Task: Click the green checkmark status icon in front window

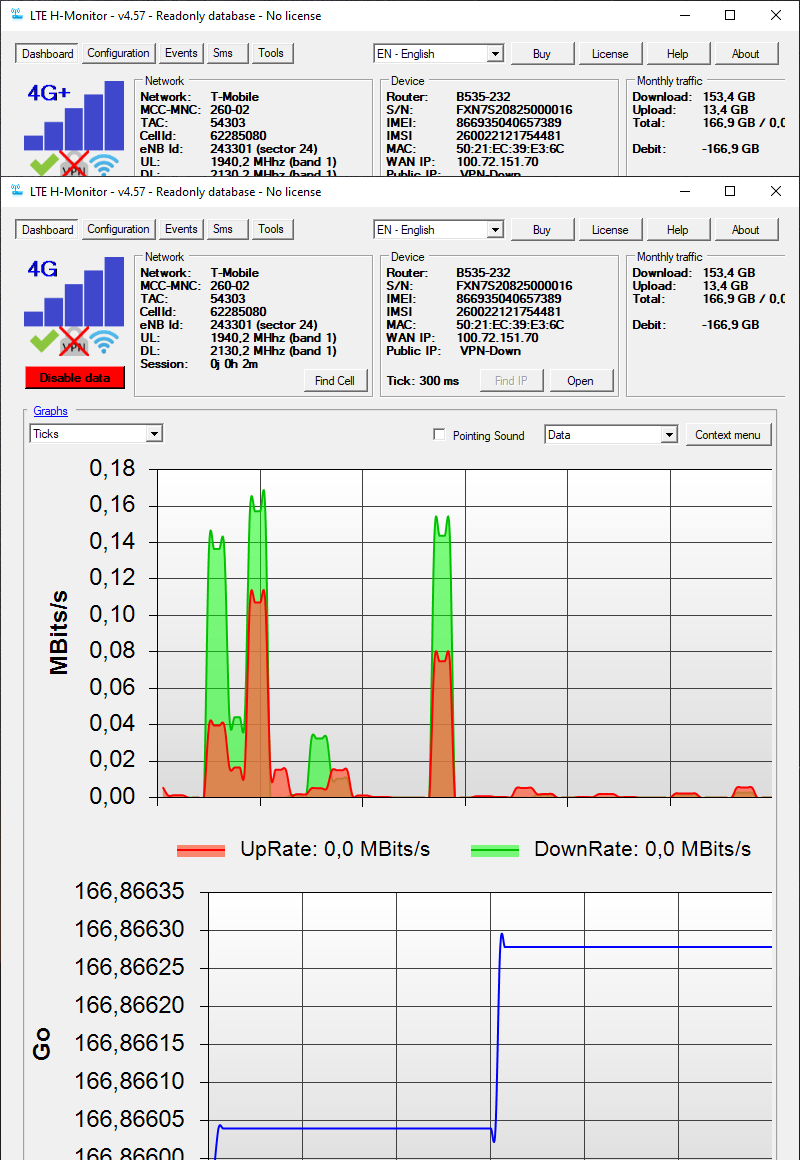Action: [45, 342]
